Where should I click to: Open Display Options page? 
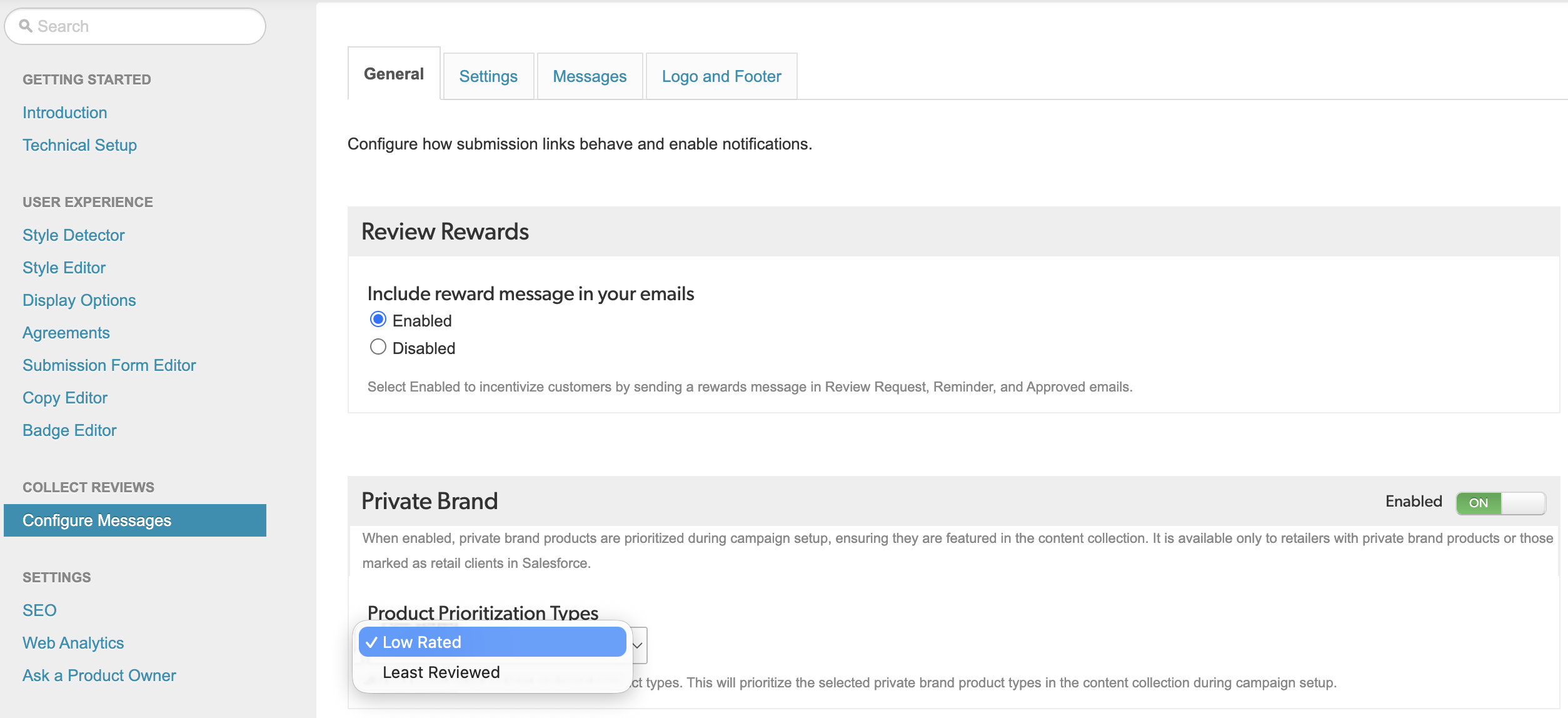coord(79,300)
